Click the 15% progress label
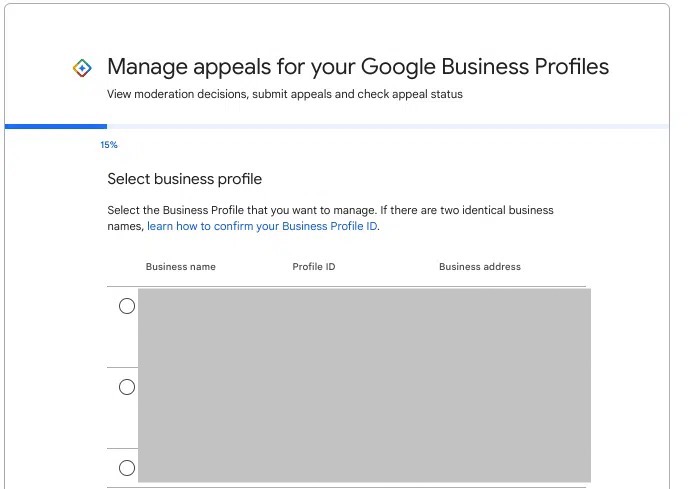 109,145
